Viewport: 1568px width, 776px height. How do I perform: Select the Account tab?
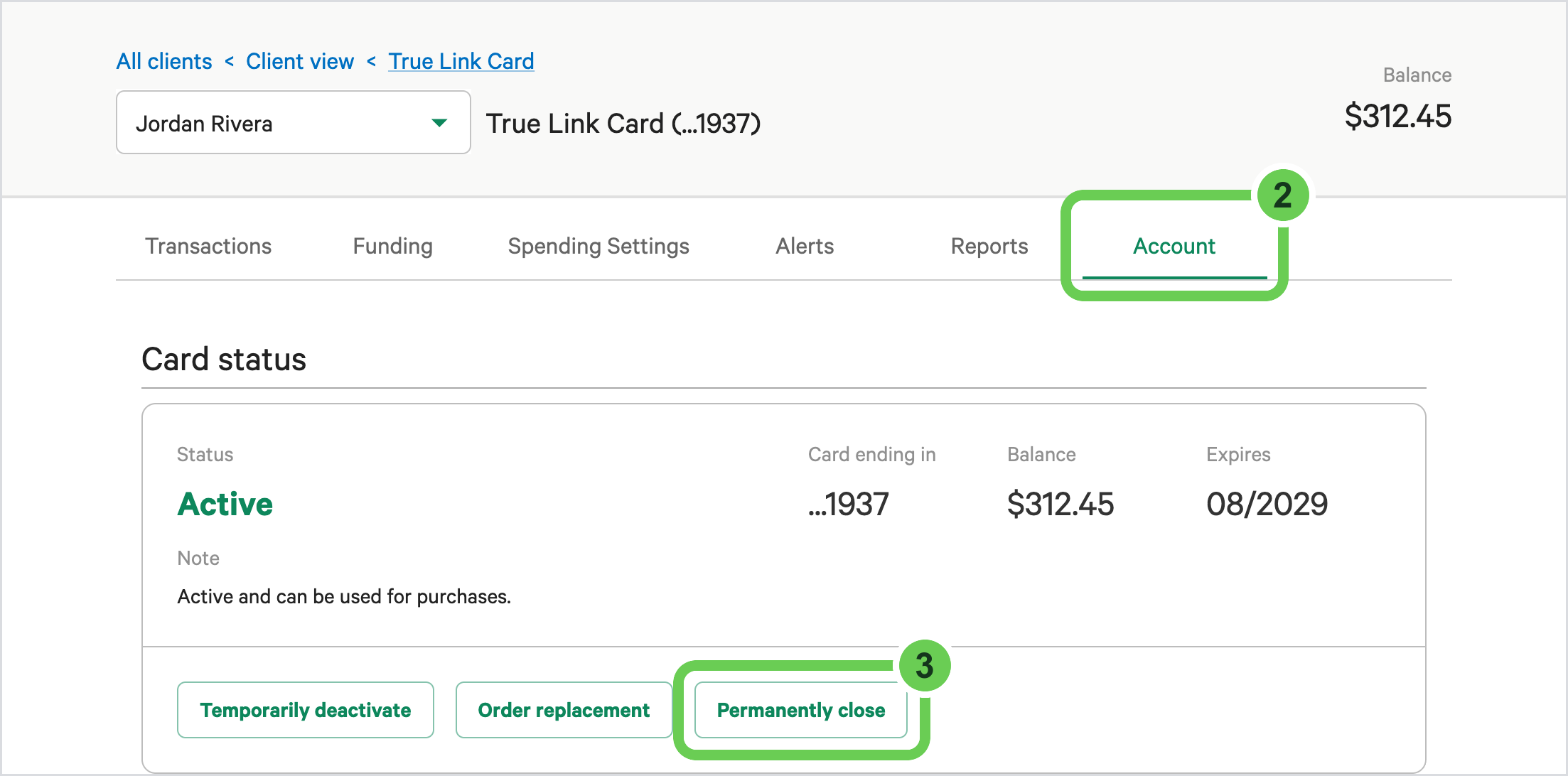pyautogui.click(x=1174, y=246)
